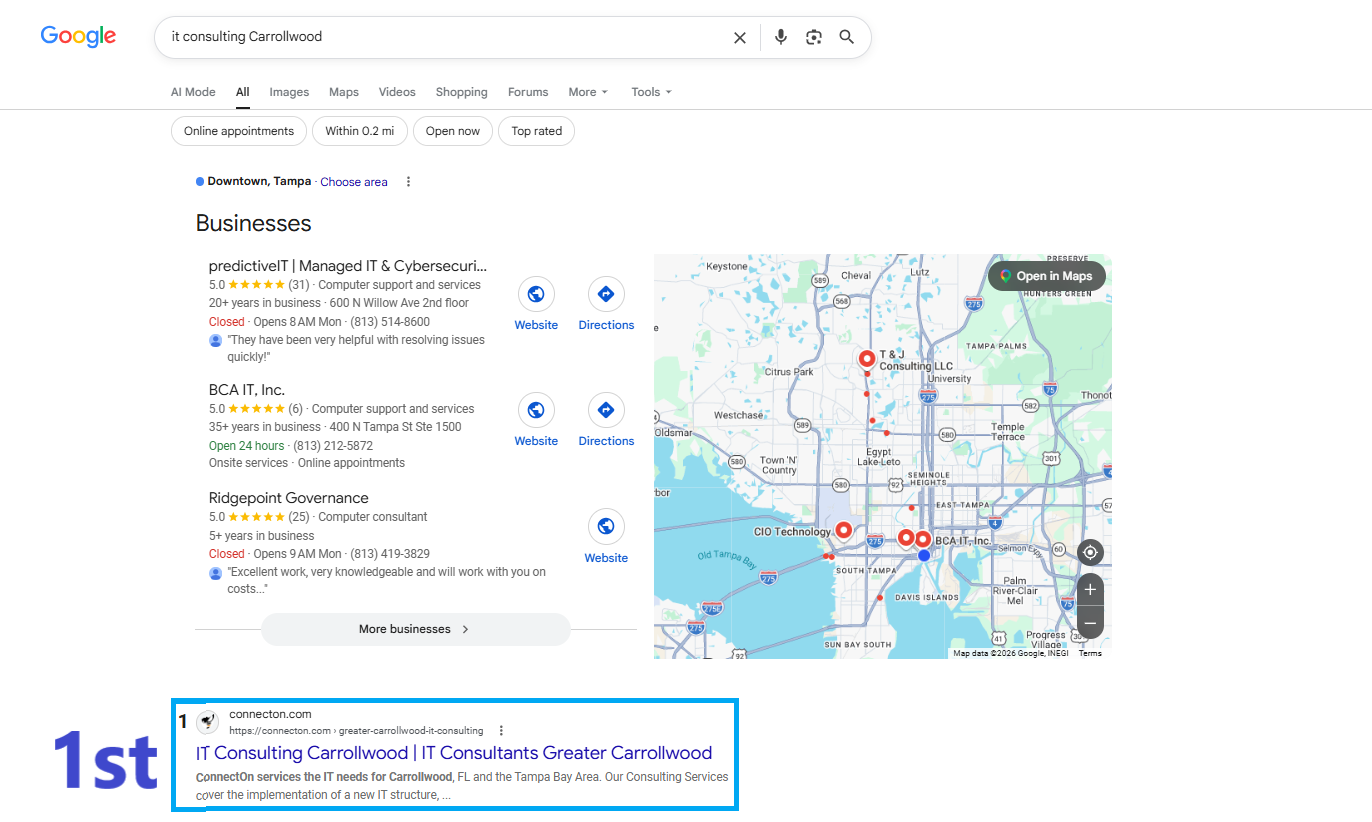The width and height of the screenshot is (1372, 822).
Task: Switch to the Images tab
Action: coord(289,92)
